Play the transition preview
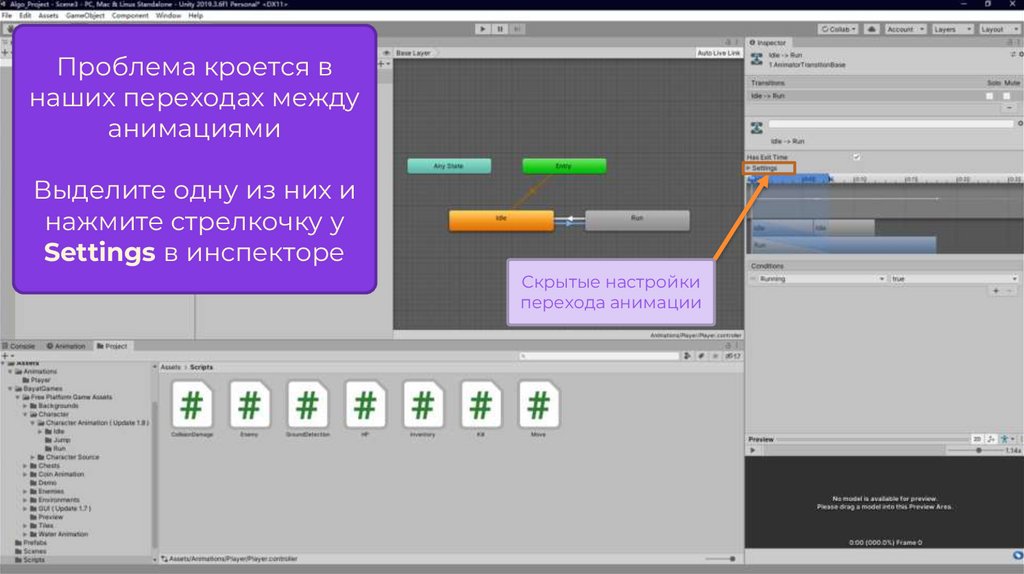This screenshot has width=1024, height=574. coord(753,450)
